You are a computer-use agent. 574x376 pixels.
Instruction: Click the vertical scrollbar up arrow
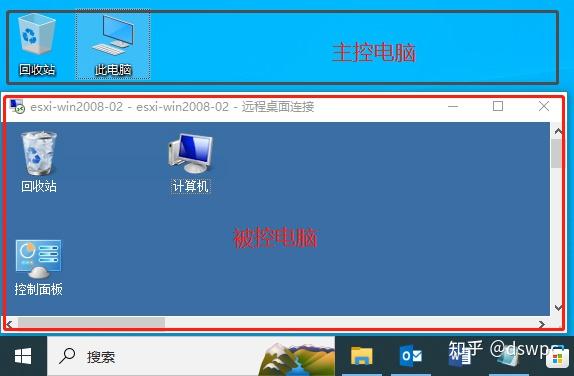click(558, 131)
